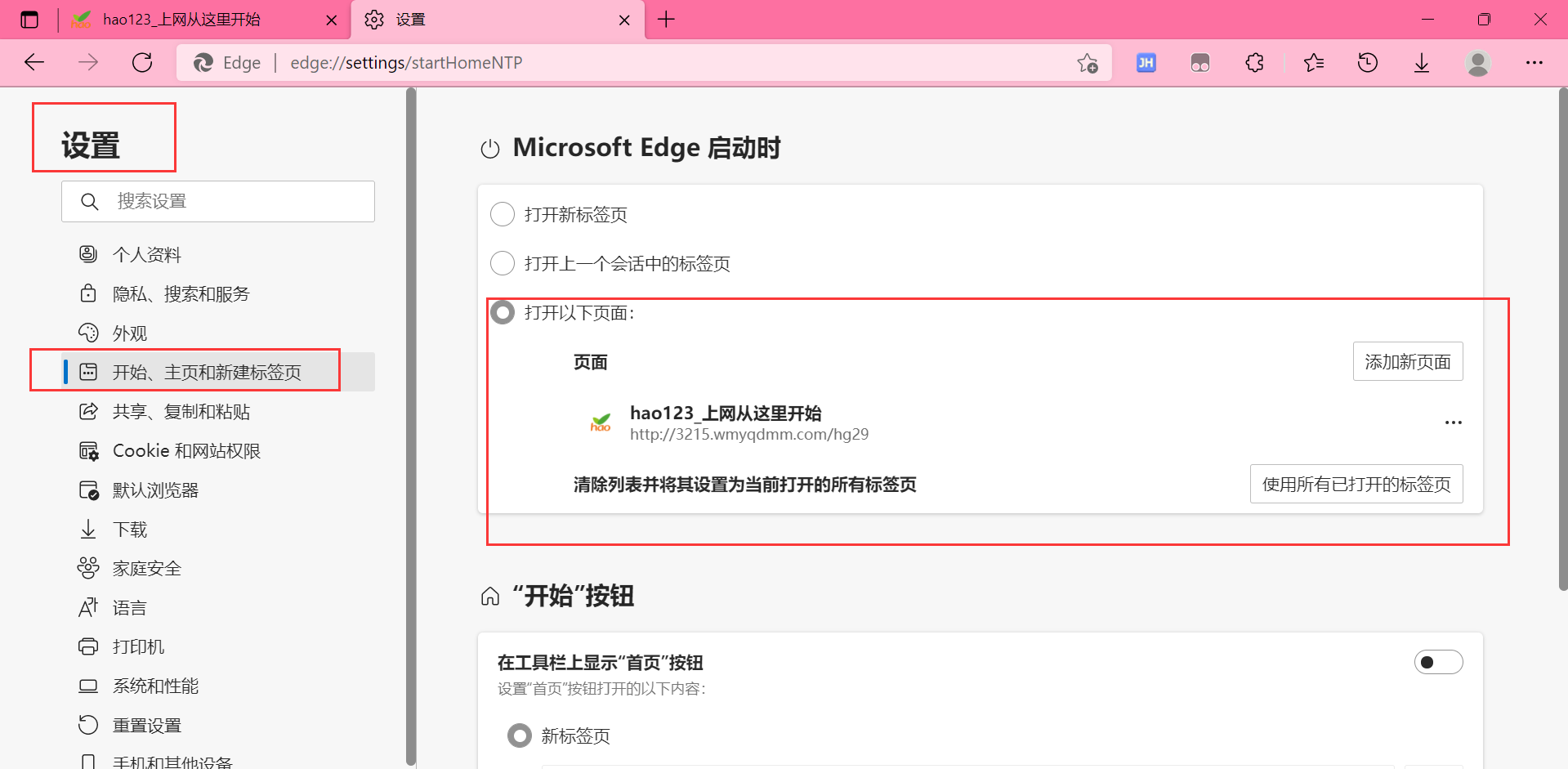1568x769 pixels.
Task: Open the browser Downloads icon on toolbar
Action: [1422, 62]
